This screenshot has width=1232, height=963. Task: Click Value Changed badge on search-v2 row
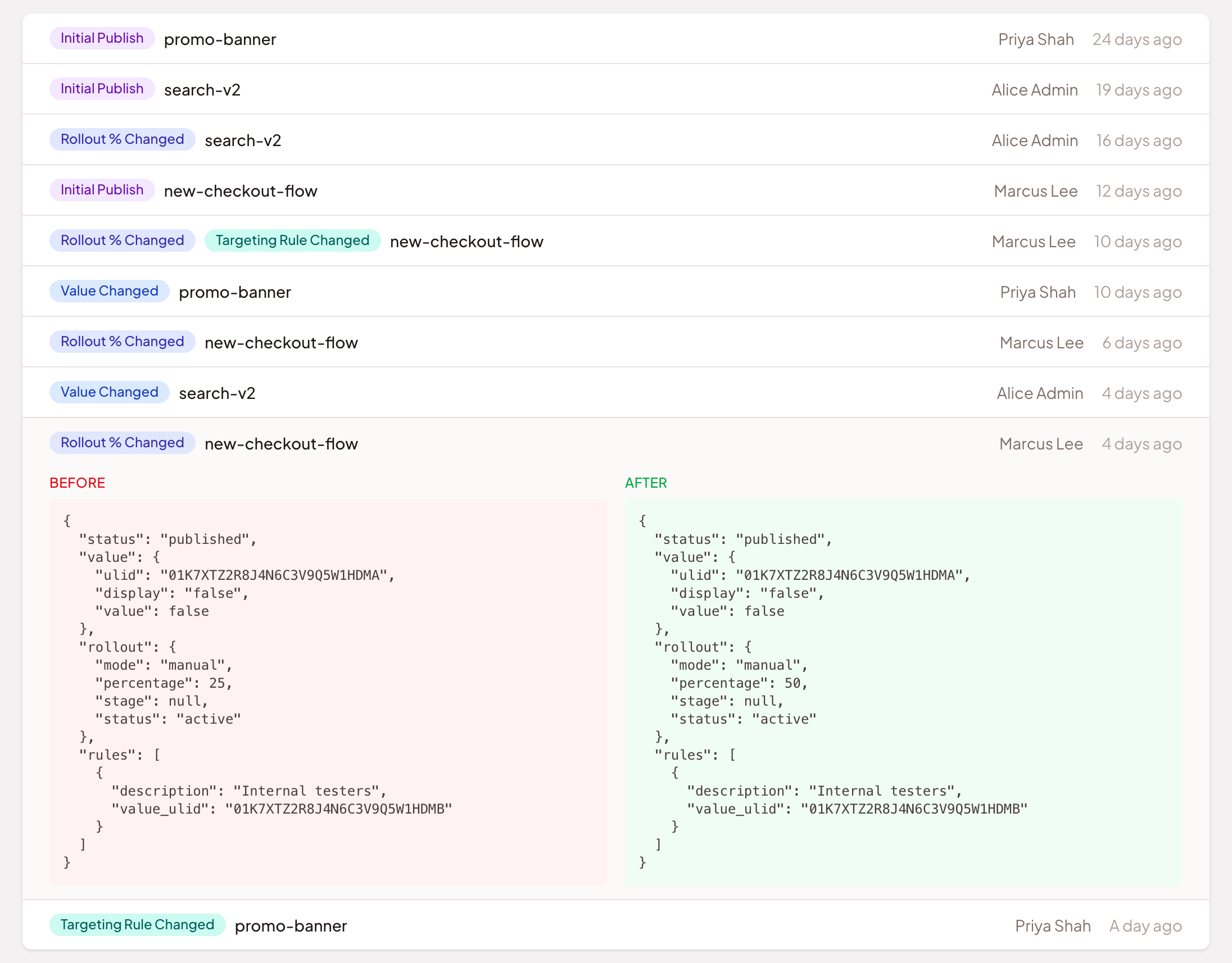point(110,392)
